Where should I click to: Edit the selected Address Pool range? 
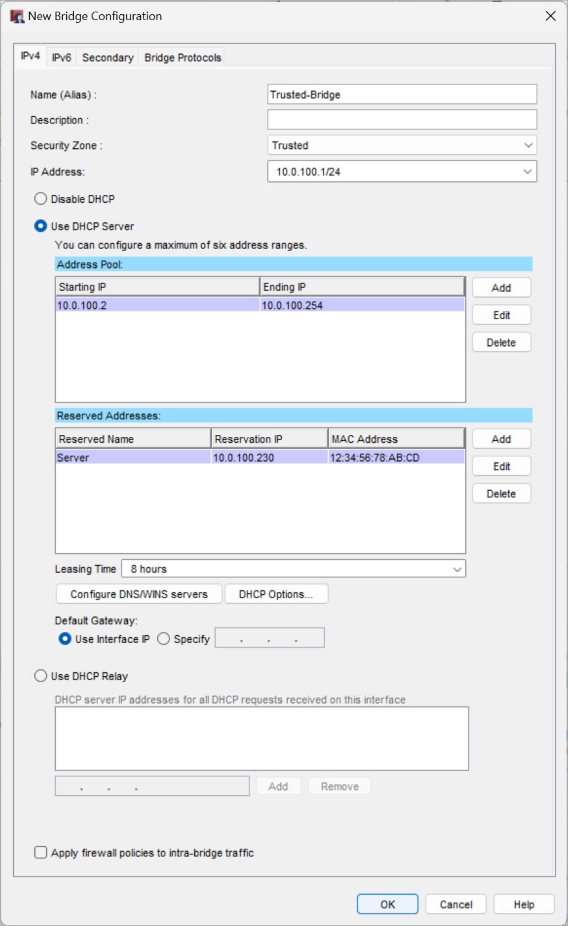(x=501, y=315)
